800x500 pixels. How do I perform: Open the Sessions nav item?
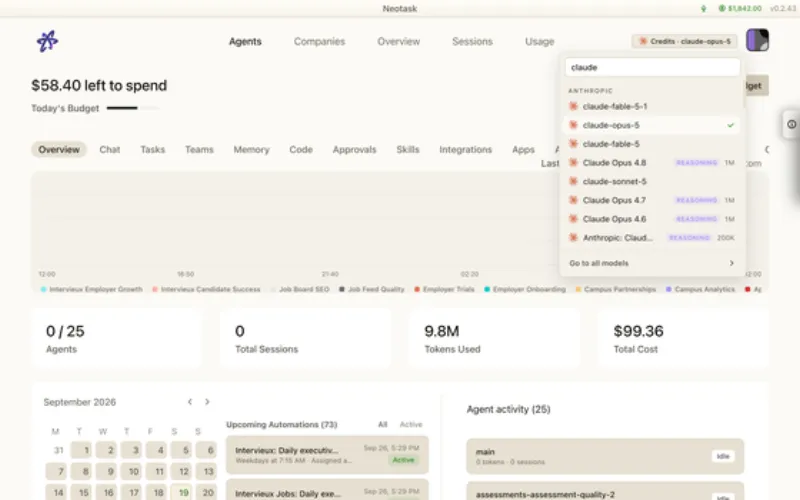(472, 41)
